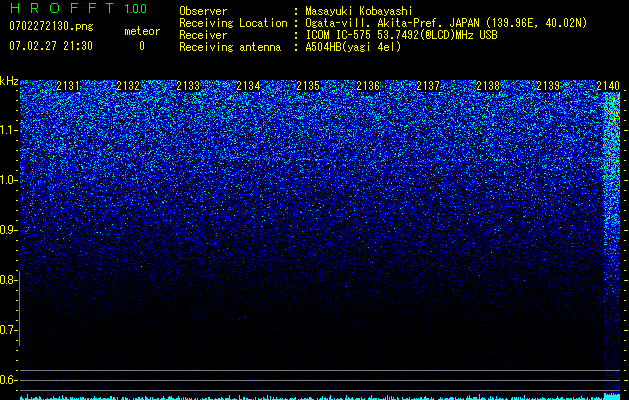
Task: Click the meteor count label
Action: 142,31
